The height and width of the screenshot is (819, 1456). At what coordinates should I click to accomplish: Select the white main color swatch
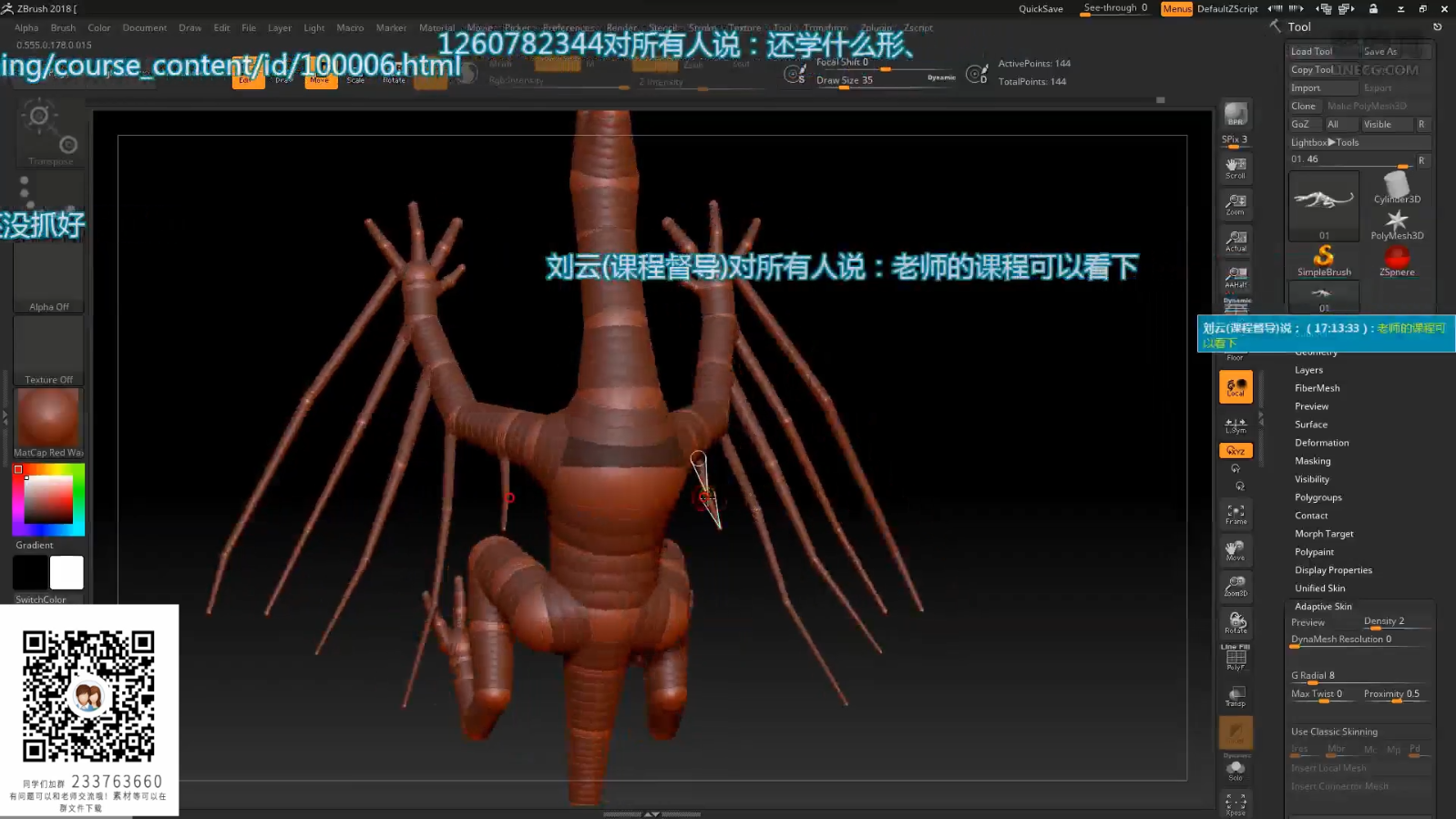pyautogui.click(x=67, y=573)
